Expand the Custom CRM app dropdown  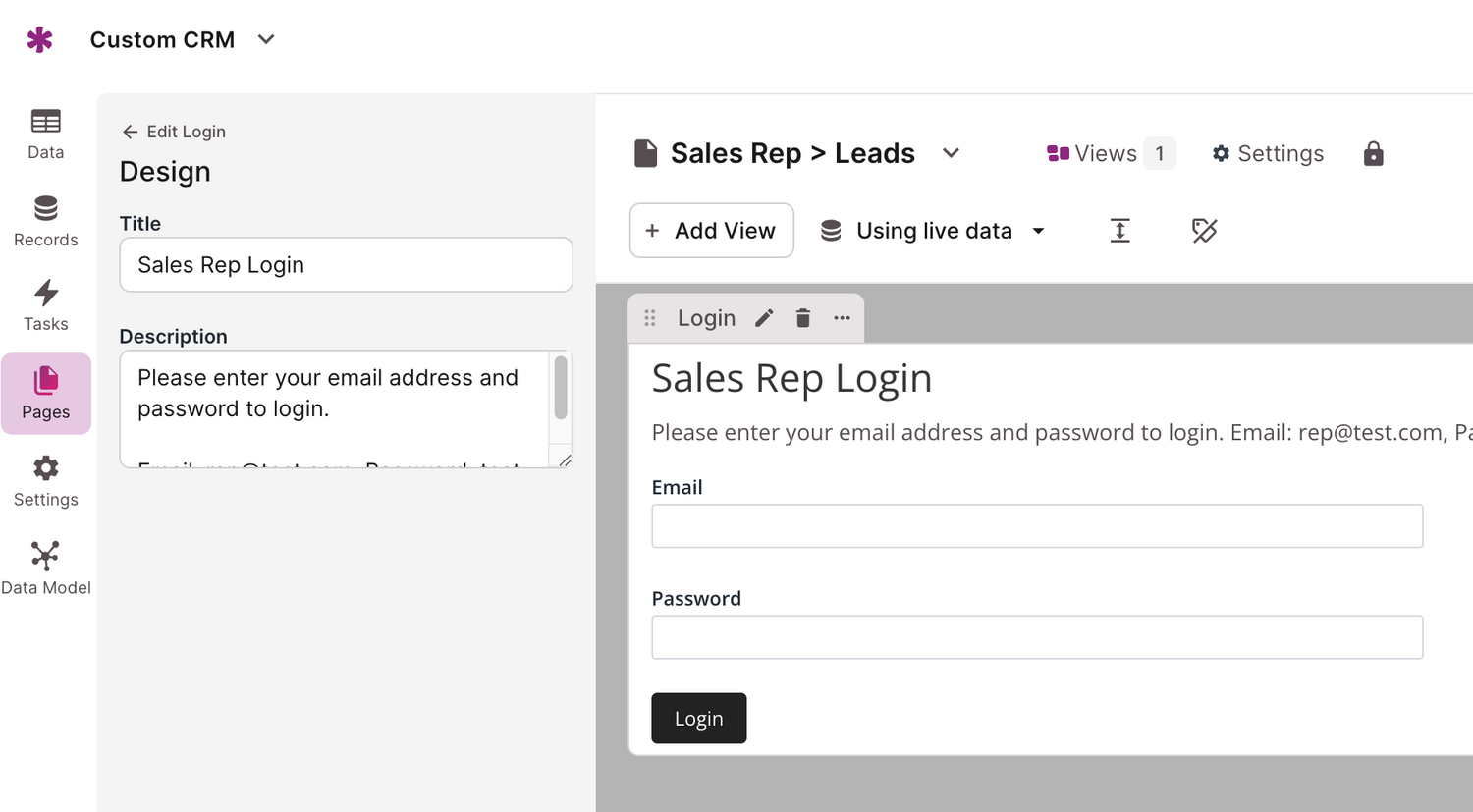point(266,40)
